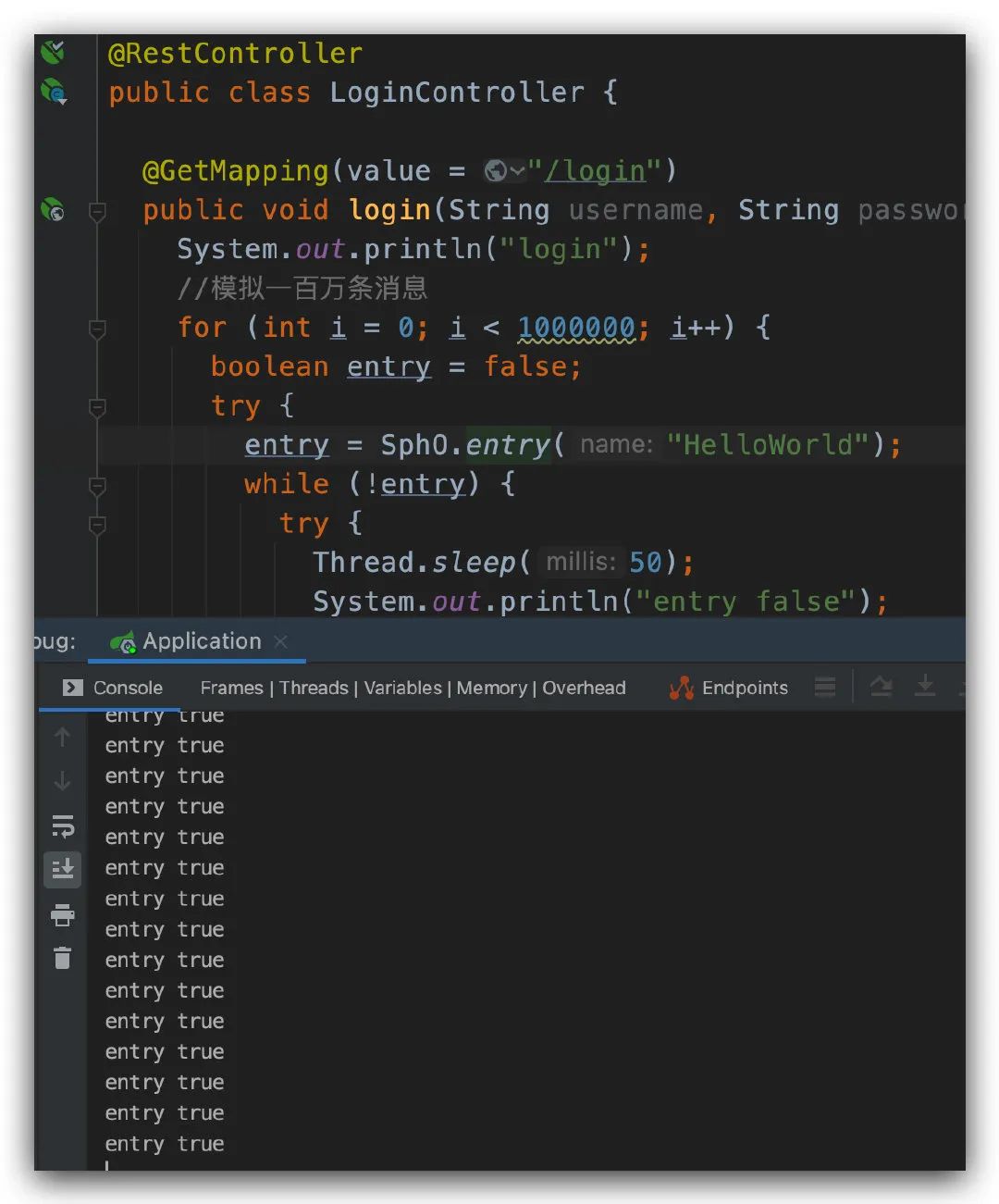Image resolution: width=999 pixels, height=1204 pixels.
Task: Open the Frames debugger tab
Action: (231, 688)
